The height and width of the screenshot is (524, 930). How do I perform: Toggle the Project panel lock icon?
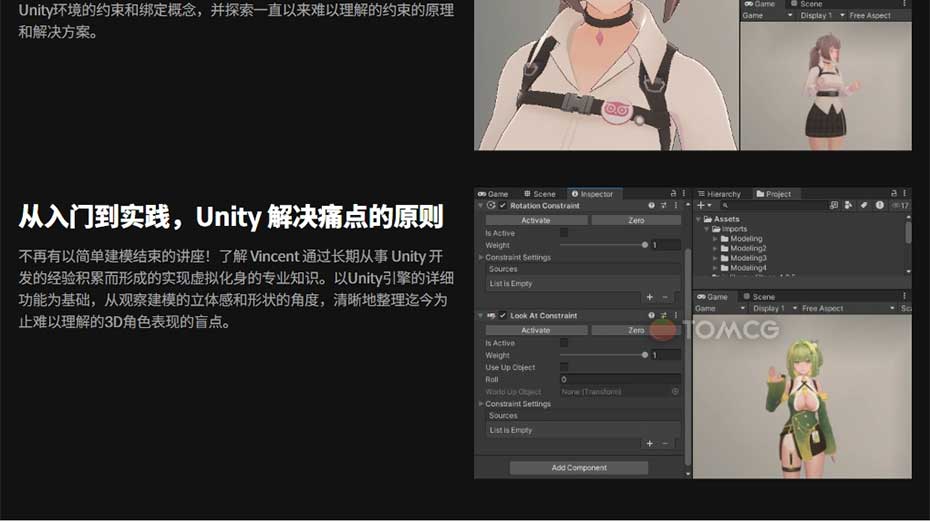(x=894, y=193)
